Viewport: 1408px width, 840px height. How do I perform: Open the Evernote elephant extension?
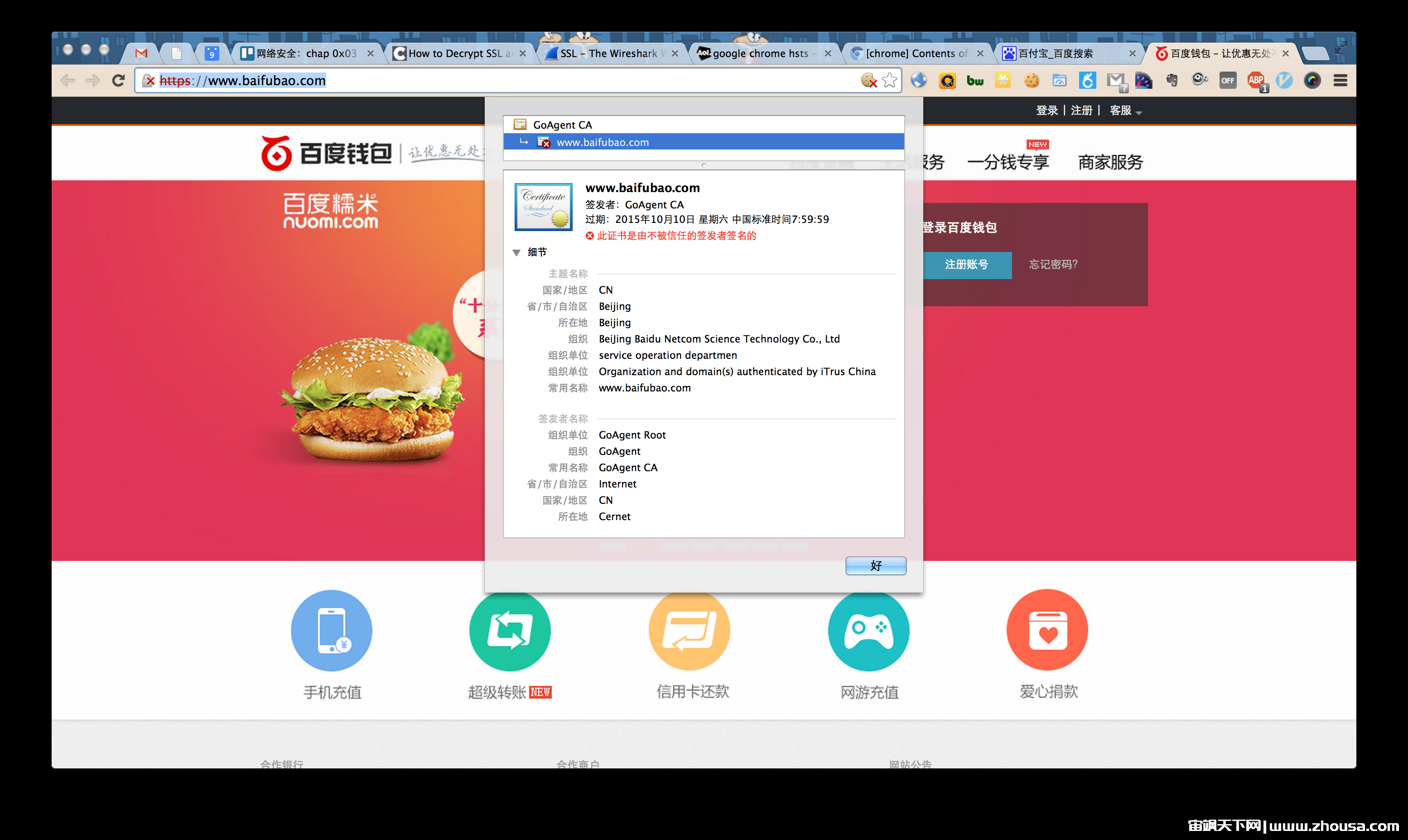(1172, 80)
